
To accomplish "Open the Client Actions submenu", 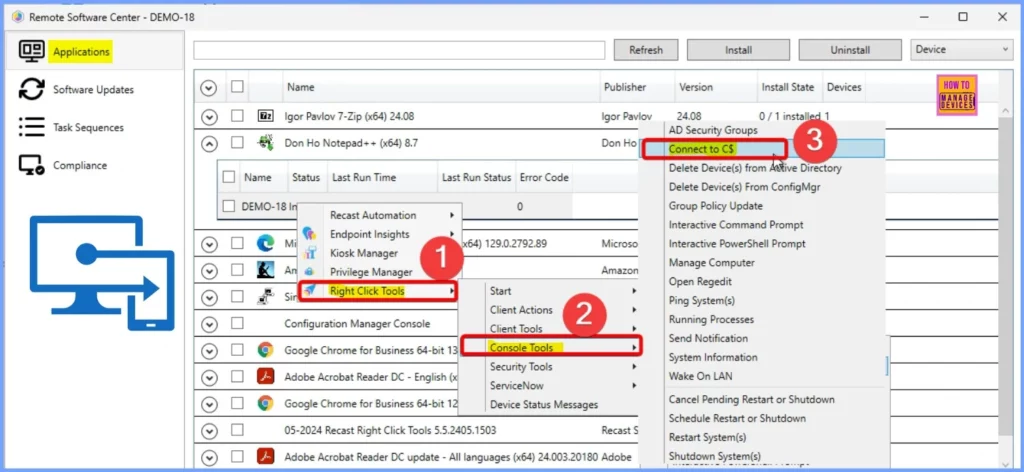I will coord(551,309).
